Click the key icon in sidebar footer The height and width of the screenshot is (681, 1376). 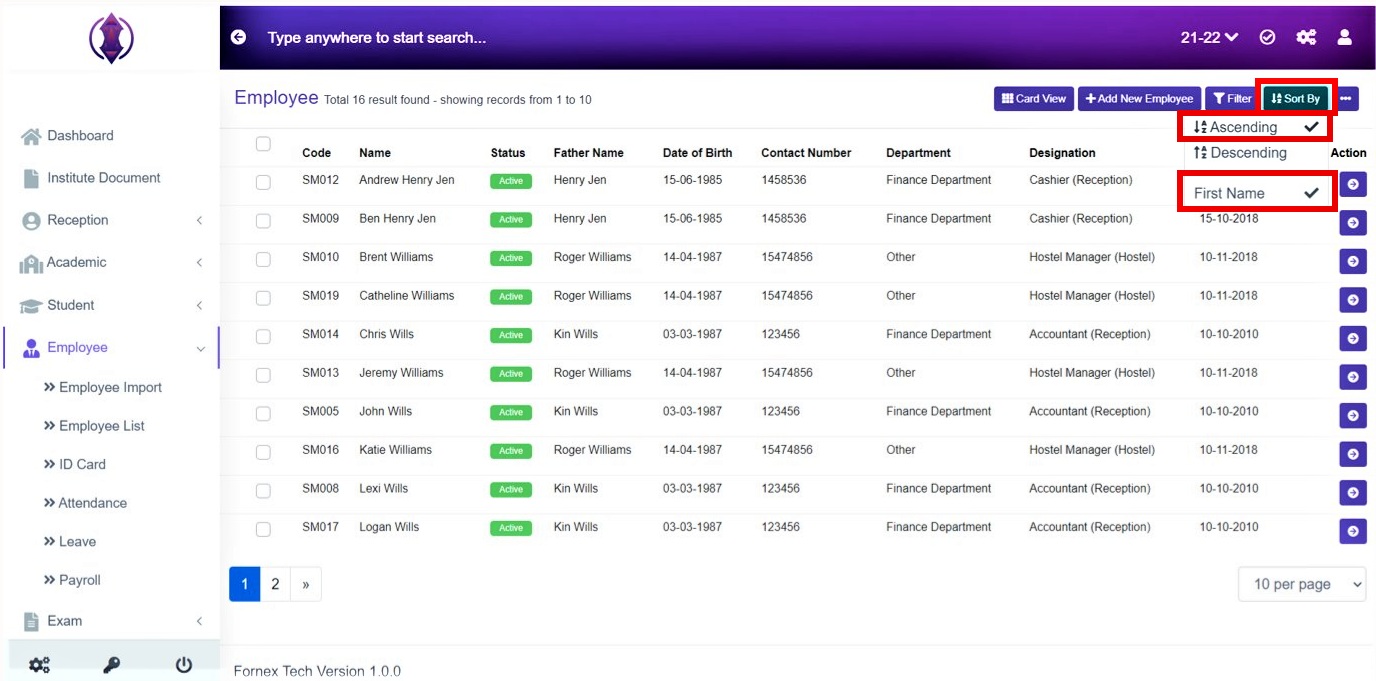[x=111, y=665]
